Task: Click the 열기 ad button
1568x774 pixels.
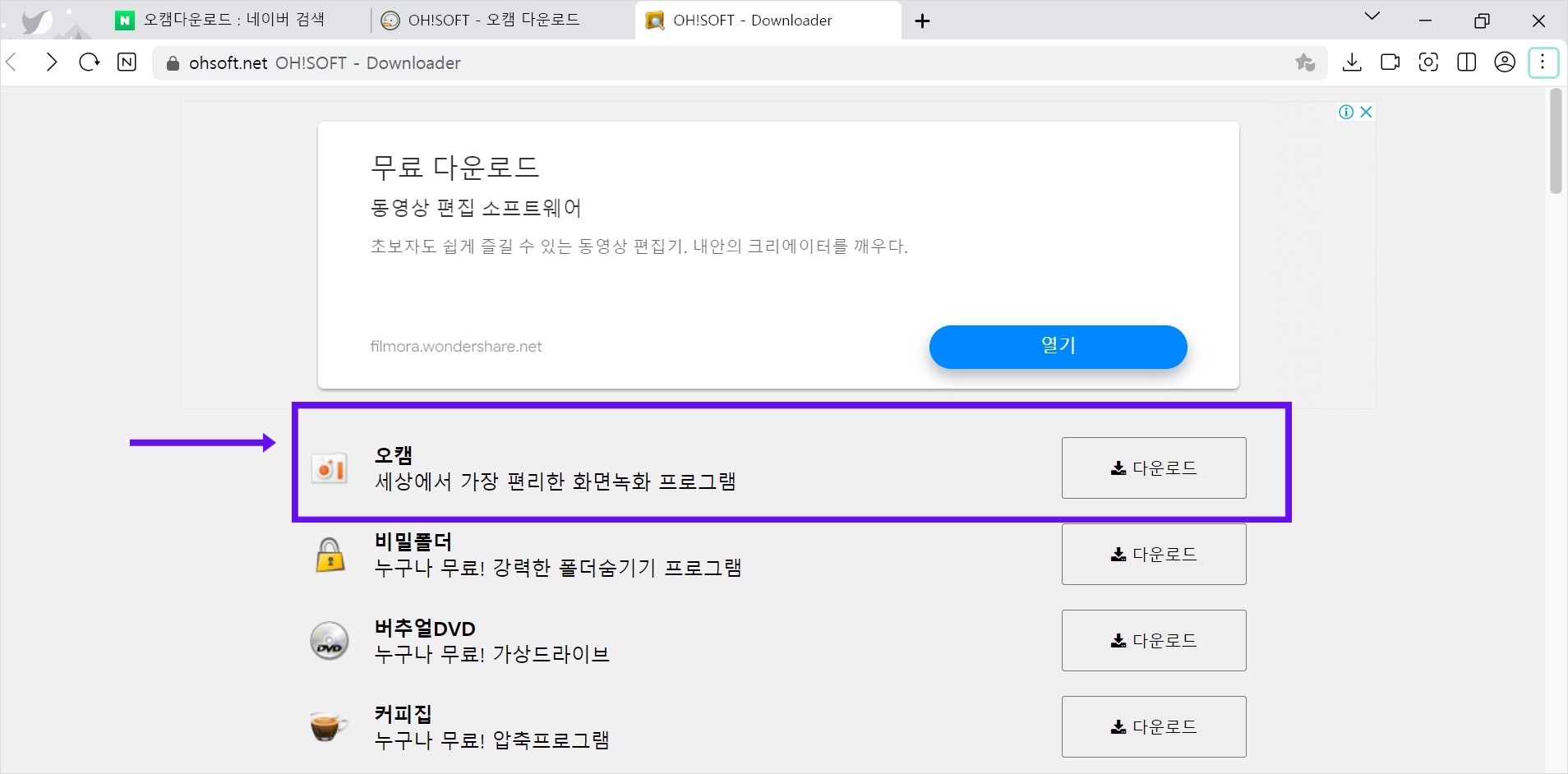Action: point(1058,347)
